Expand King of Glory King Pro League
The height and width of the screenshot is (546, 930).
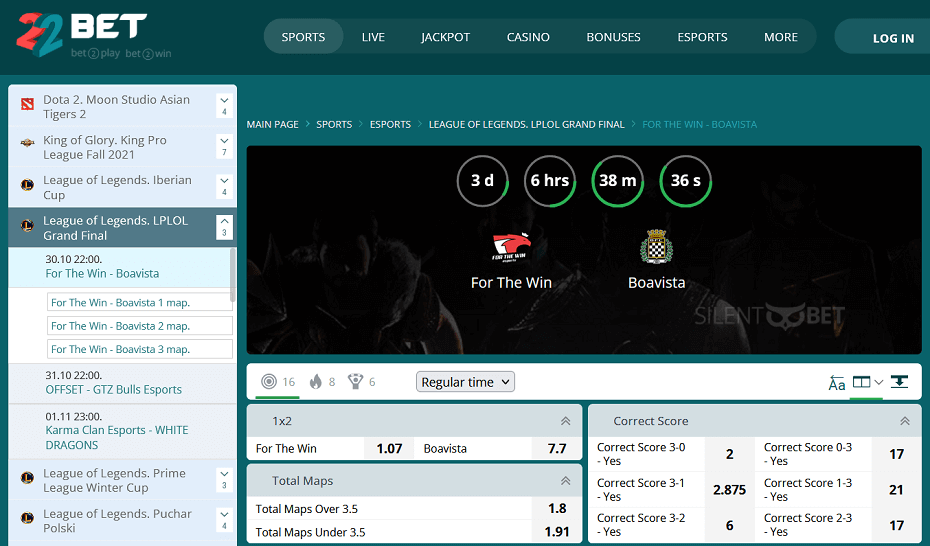(224, 146)
